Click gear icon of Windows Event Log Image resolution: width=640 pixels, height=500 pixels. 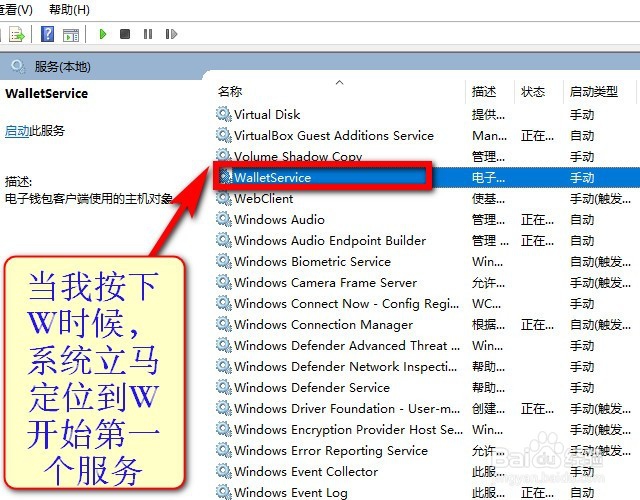pyautogui.click(x=224, y=492)
